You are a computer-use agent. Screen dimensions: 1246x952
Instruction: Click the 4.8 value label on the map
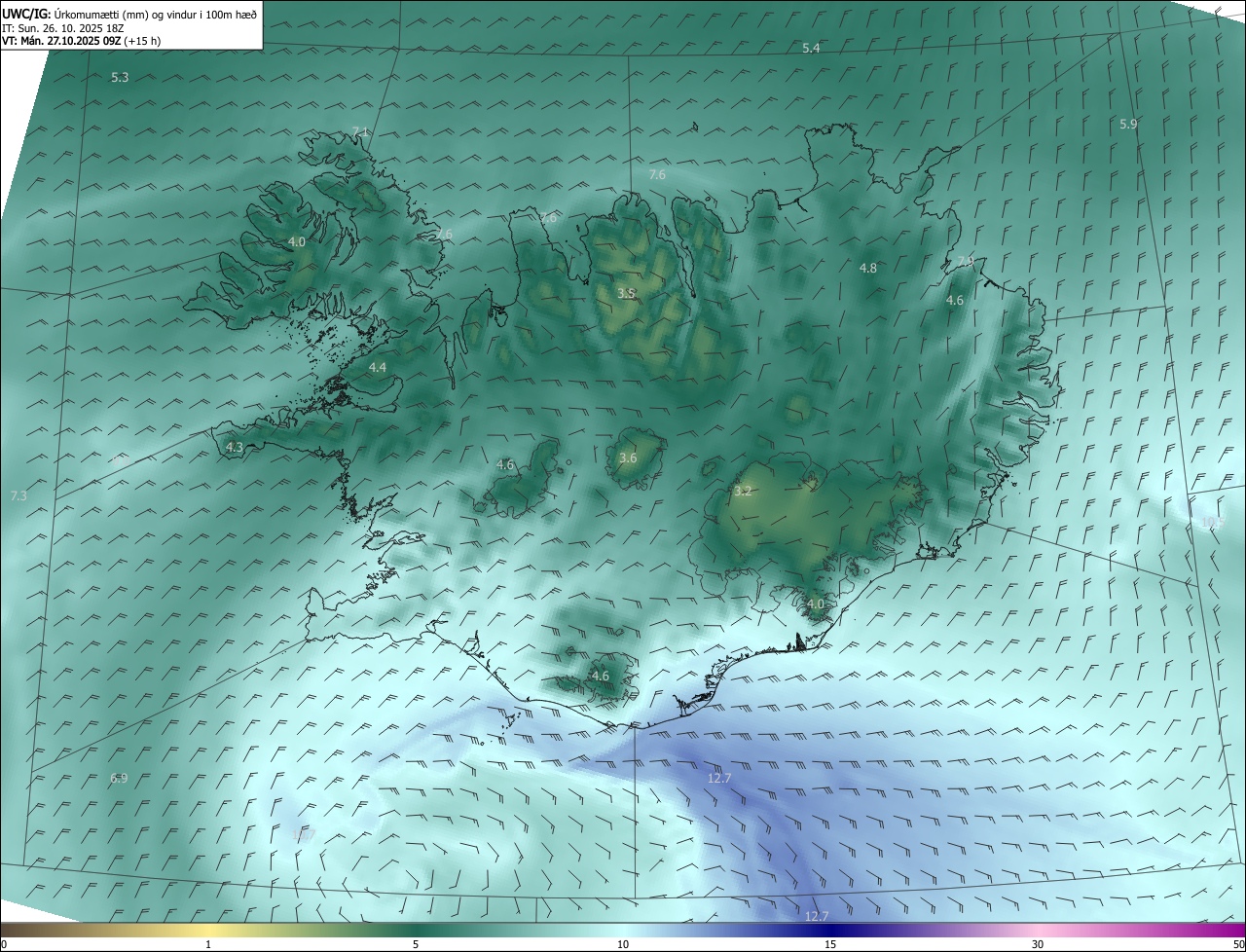click(x=868, y=268)
